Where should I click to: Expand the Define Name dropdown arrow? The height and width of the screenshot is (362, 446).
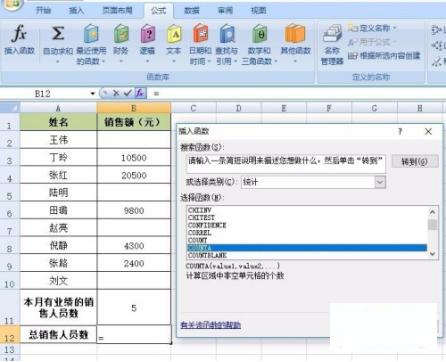(395, 28)
